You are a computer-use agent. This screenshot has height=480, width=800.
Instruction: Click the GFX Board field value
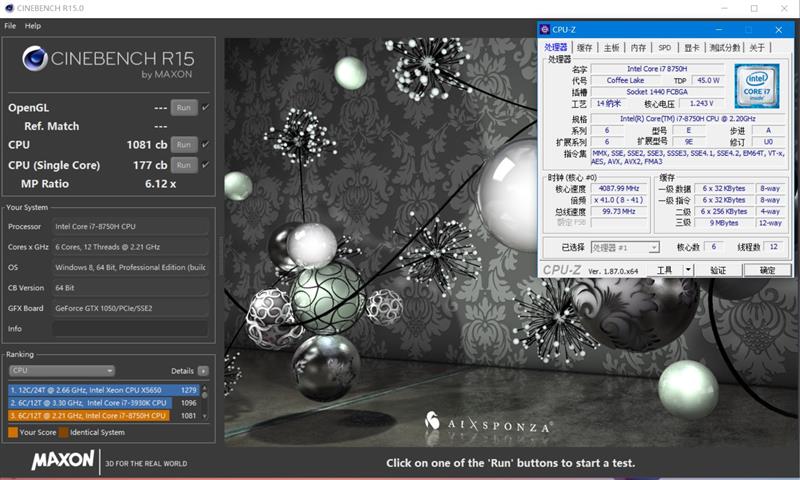130,308
